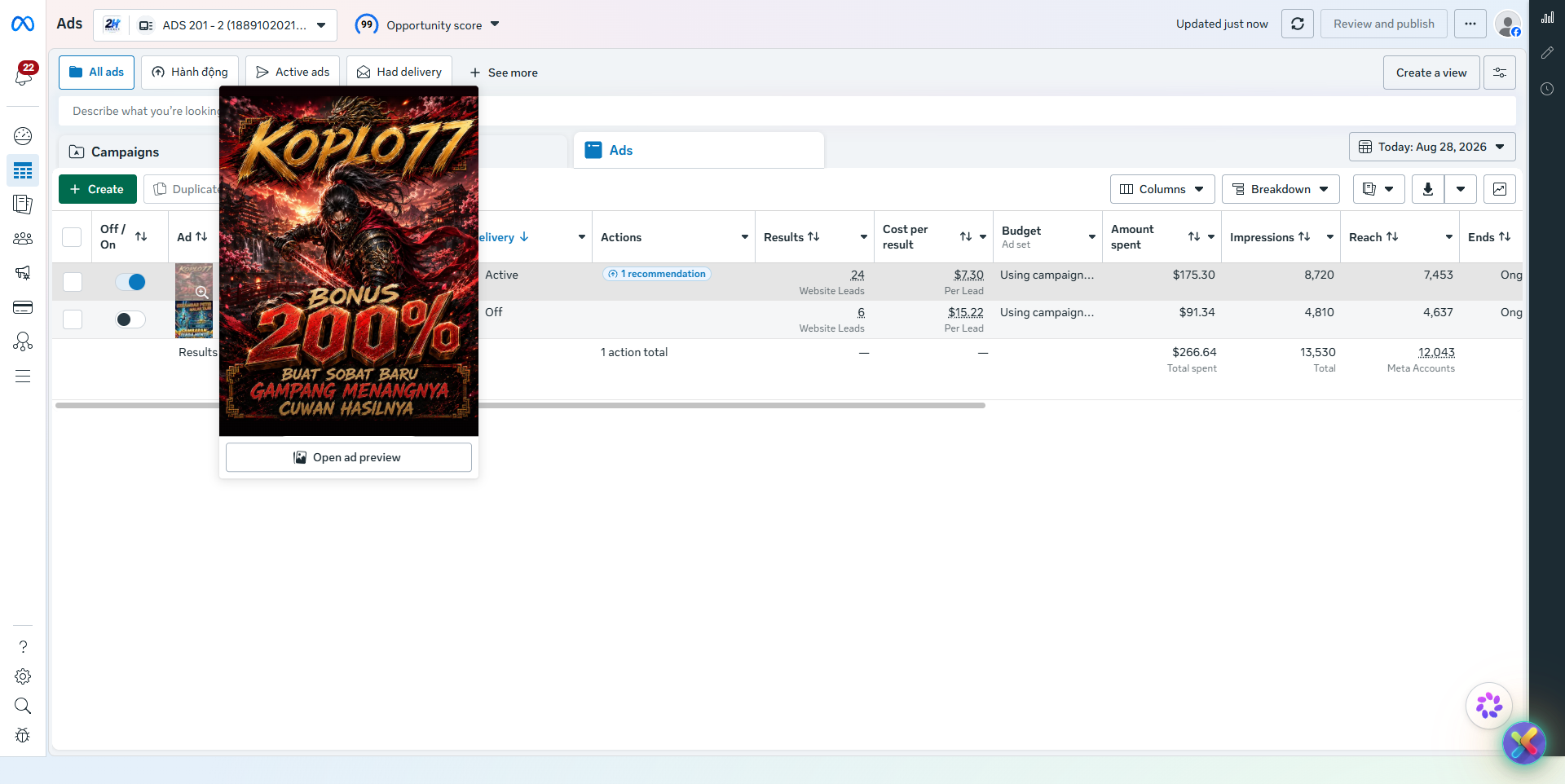Select the Had delivery view tab
The height and width of the screenshot is (784, 1565).
coord(399,73)
